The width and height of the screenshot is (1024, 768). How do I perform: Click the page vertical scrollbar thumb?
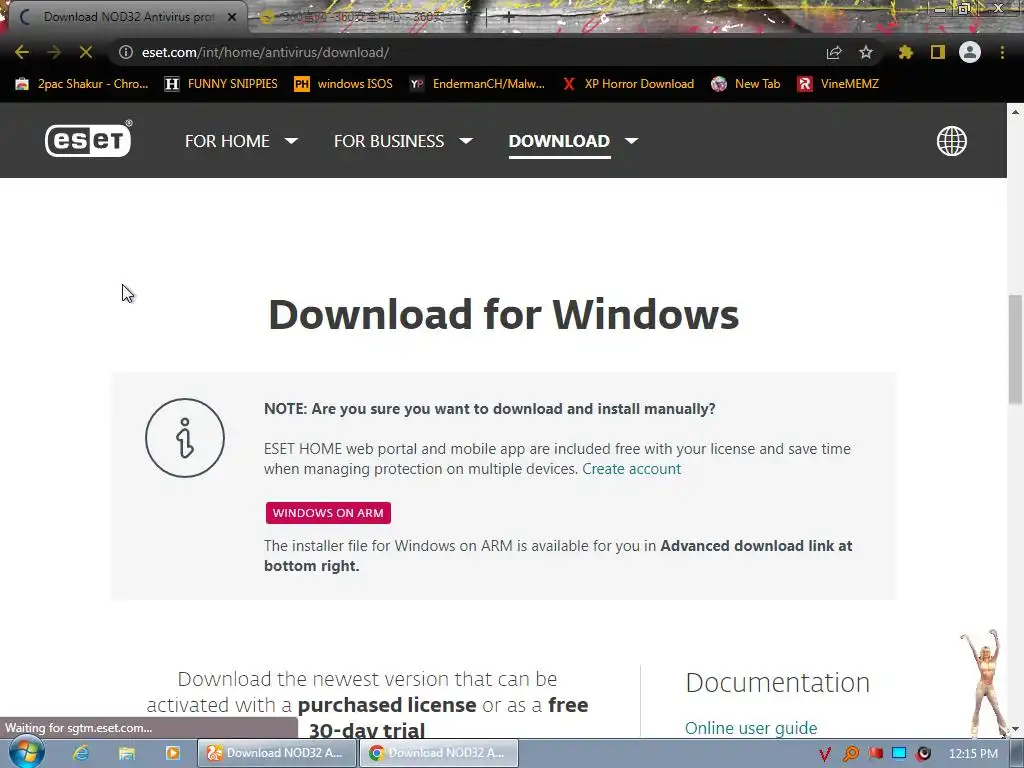[1016, 349]
